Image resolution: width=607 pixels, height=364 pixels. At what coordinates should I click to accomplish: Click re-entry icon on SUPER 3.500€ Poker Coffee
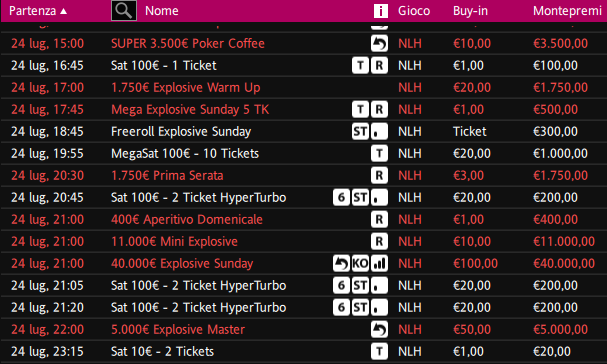tap(379, 43)
